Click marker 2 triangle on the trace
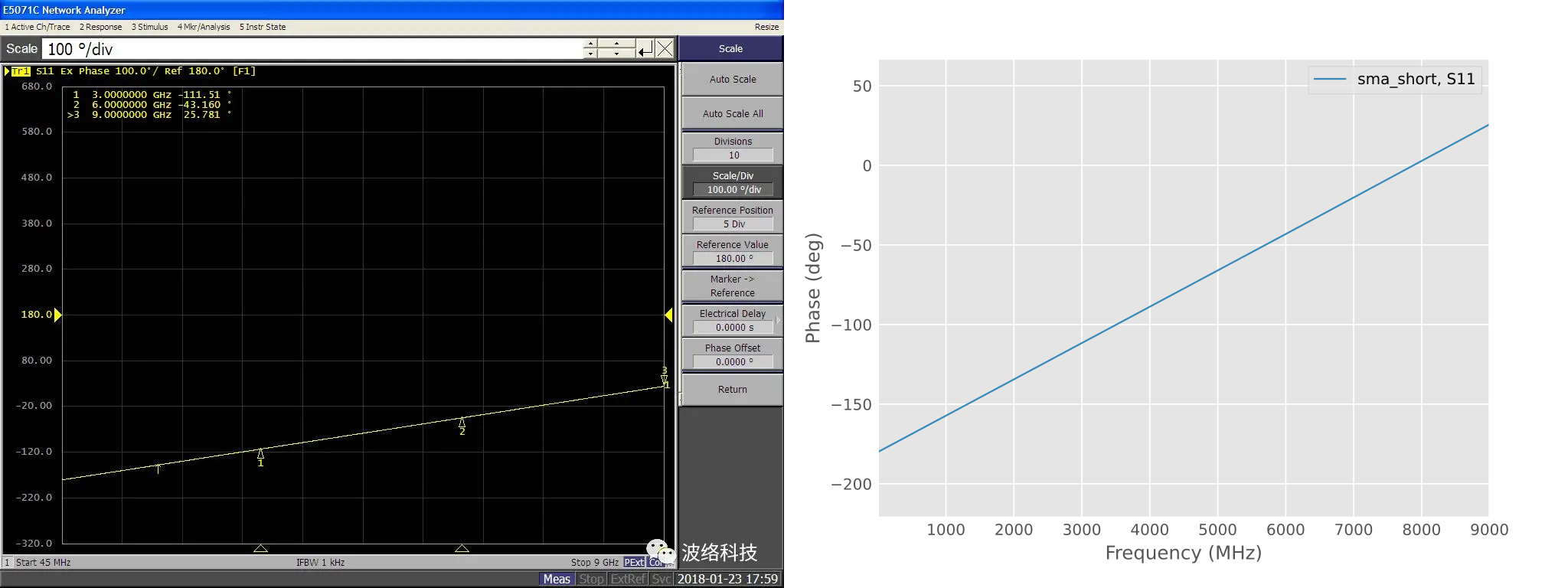The image size is (1568, 588). click(x=462, y=423)
